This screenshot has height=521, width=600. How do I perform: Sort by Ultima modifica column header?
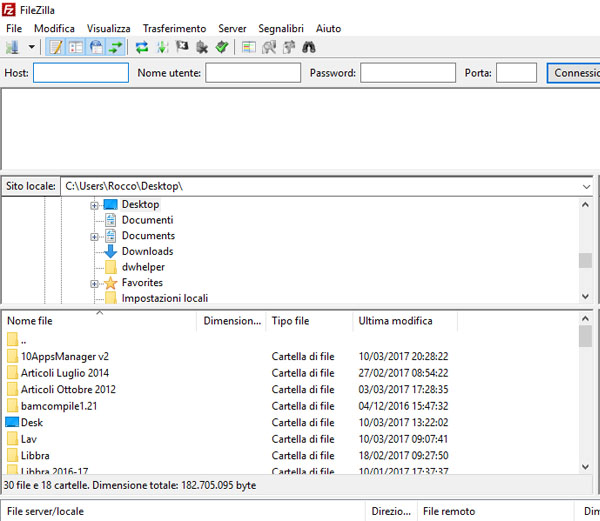pos(405,321)
